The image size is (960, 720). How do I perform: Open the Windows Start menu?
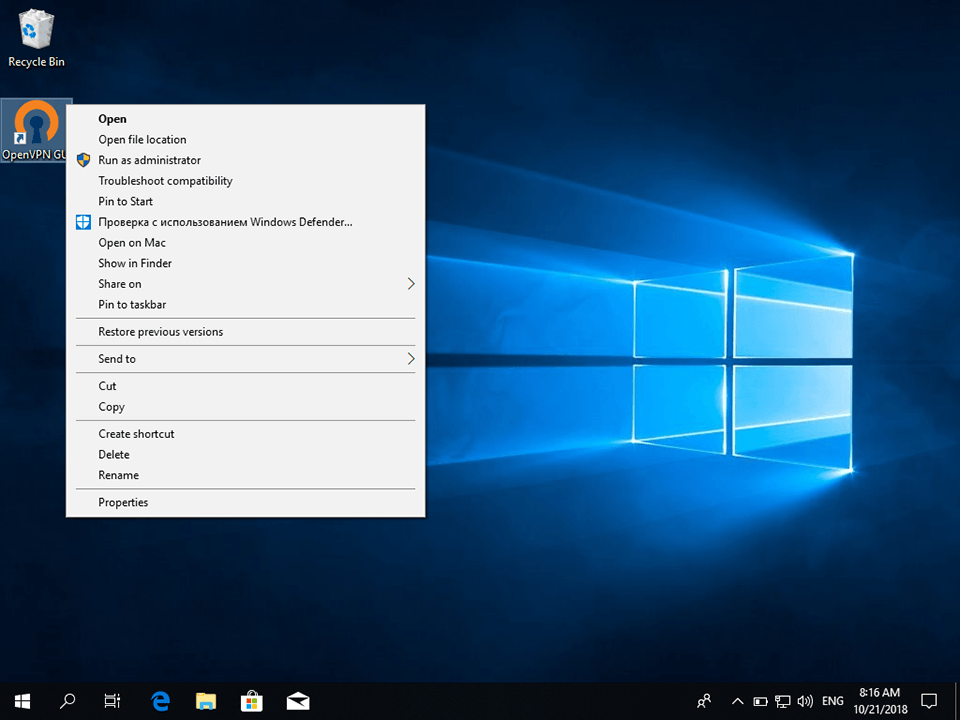pos(23,701)
